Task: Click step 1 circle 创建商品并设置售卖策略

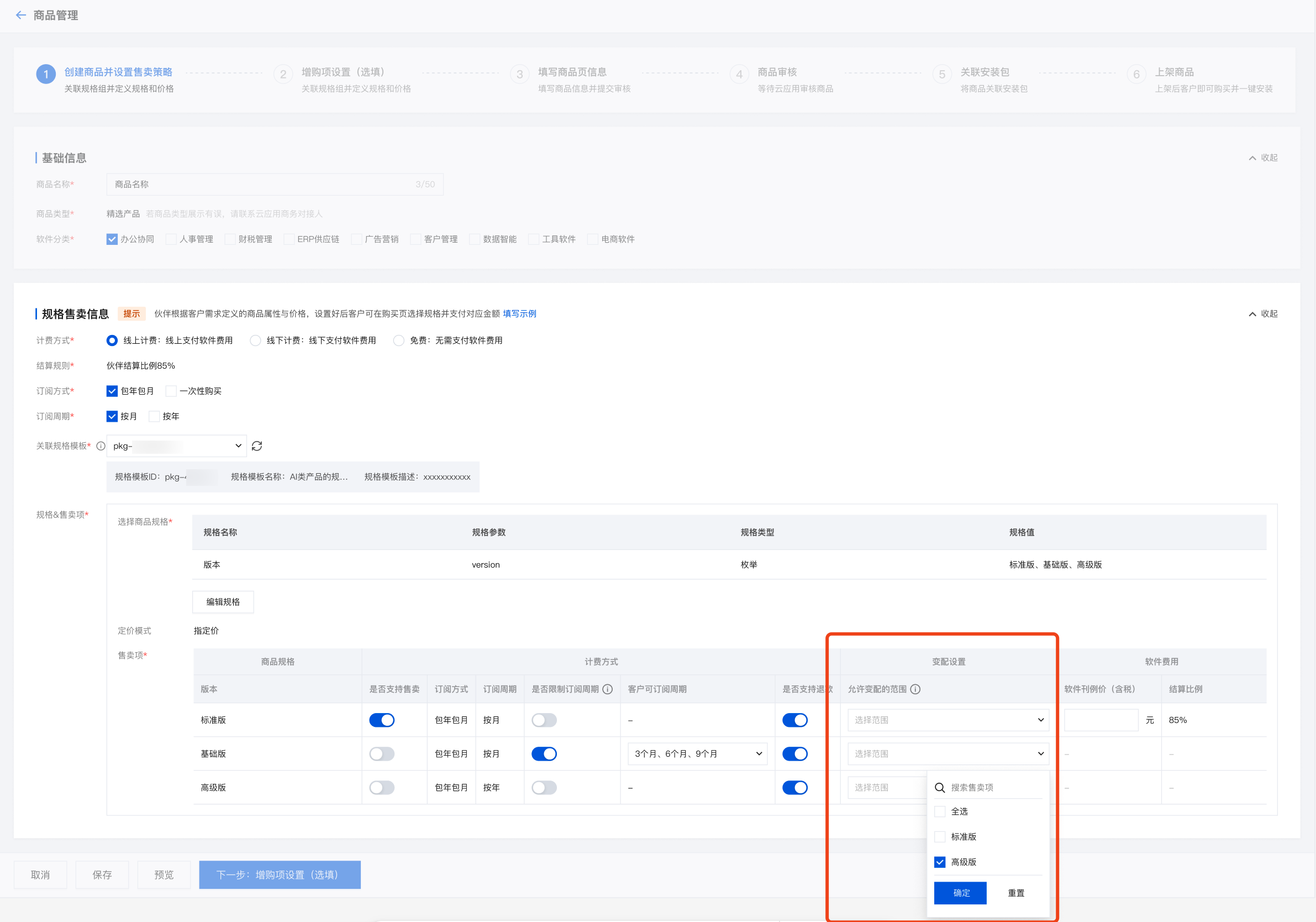Action: click(46, 74)
